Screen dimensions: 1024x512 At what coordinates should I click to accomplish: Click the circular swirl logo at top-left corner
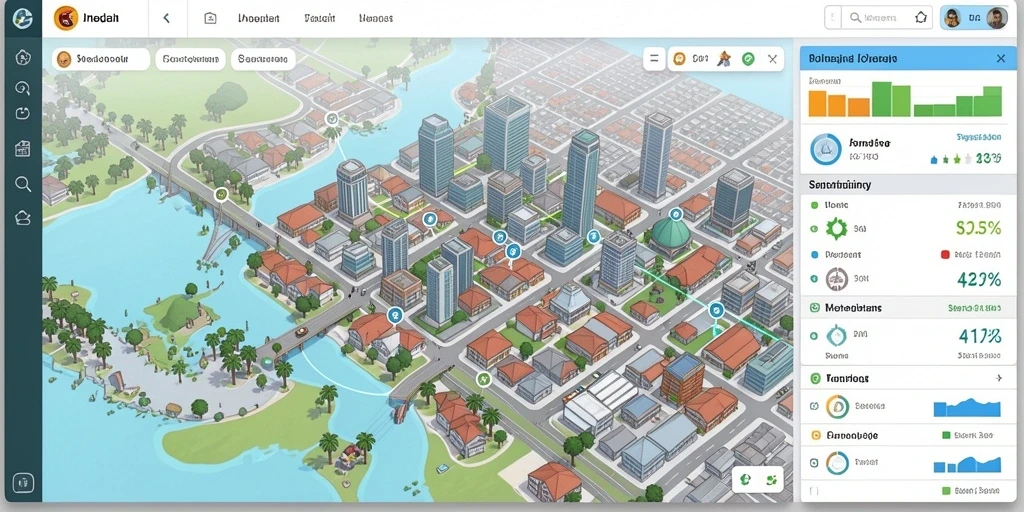pos(22,18)
